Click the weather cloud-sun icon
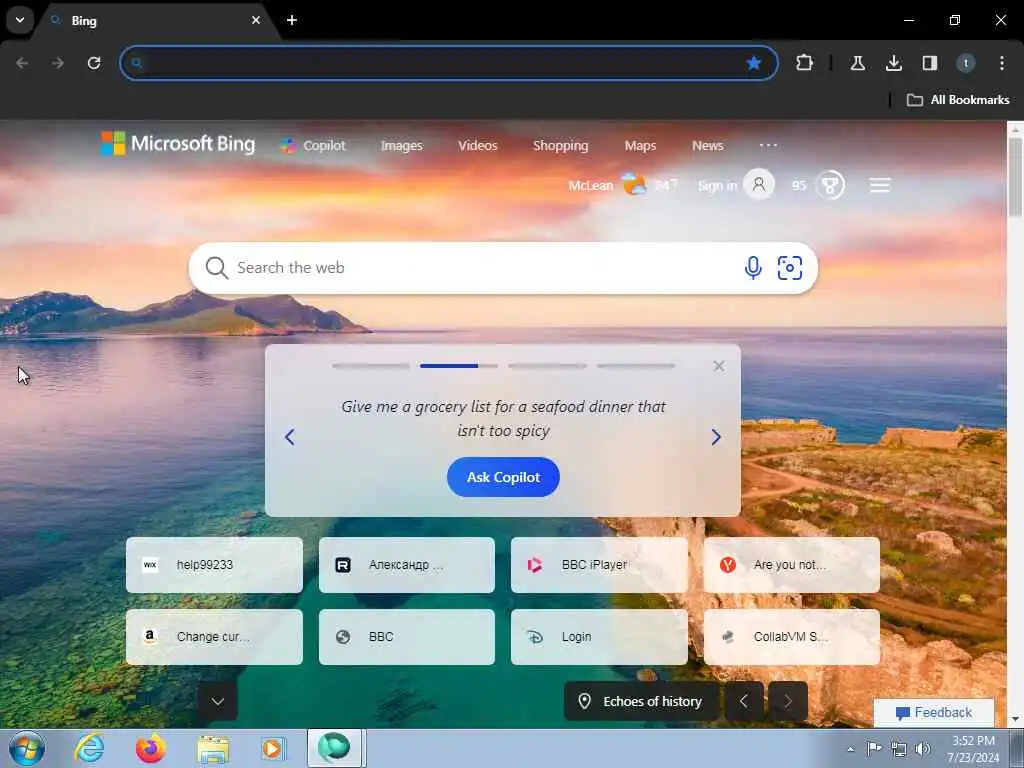 pos(633,184)
